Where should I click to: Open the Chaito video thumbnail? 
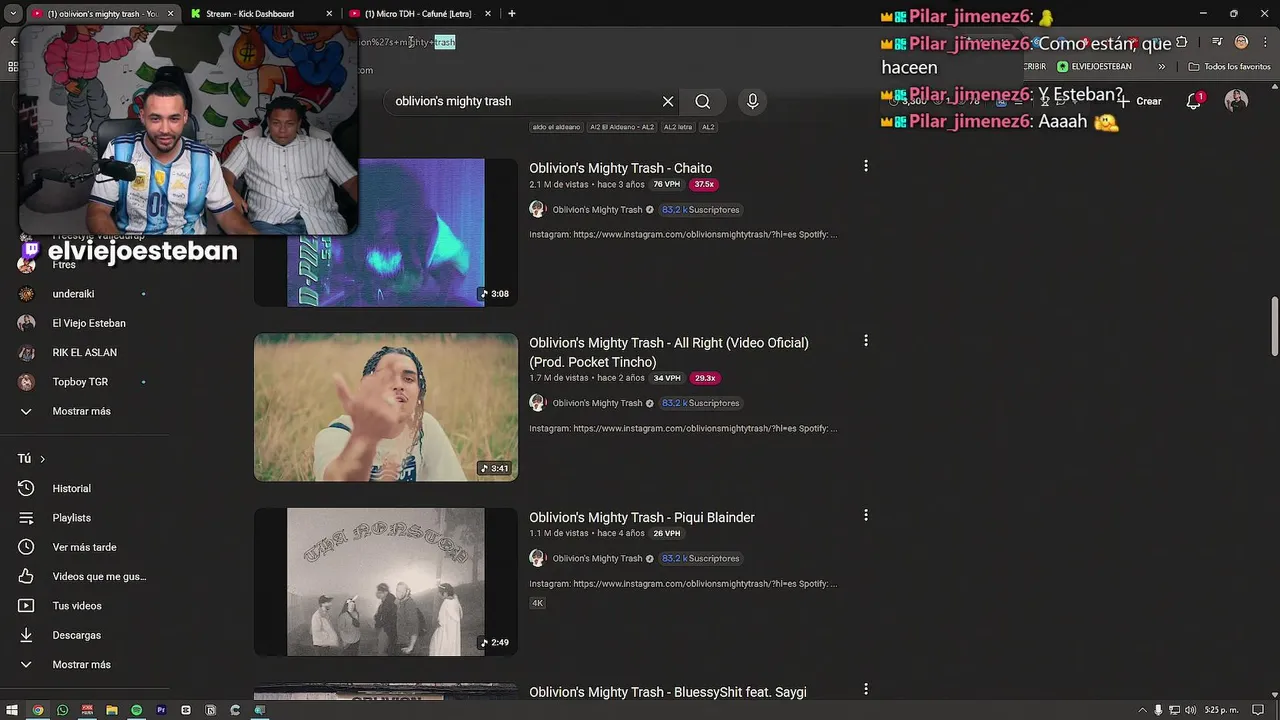(x=386, y=232)
